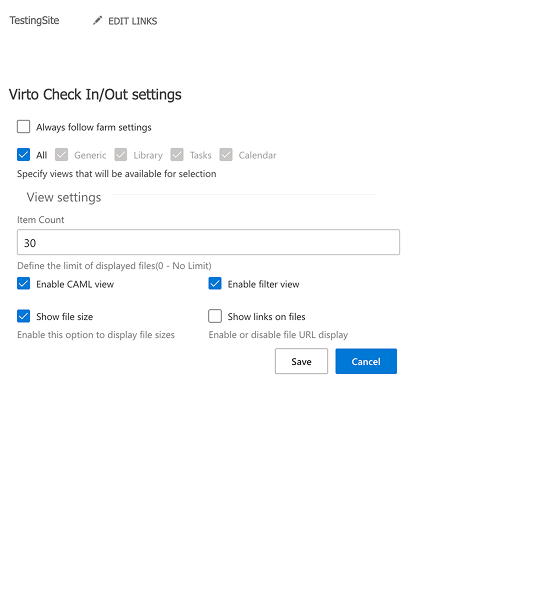Screen dimensions: 555x601
Task: Click the Cancel button
Action: tap(366, 361)
